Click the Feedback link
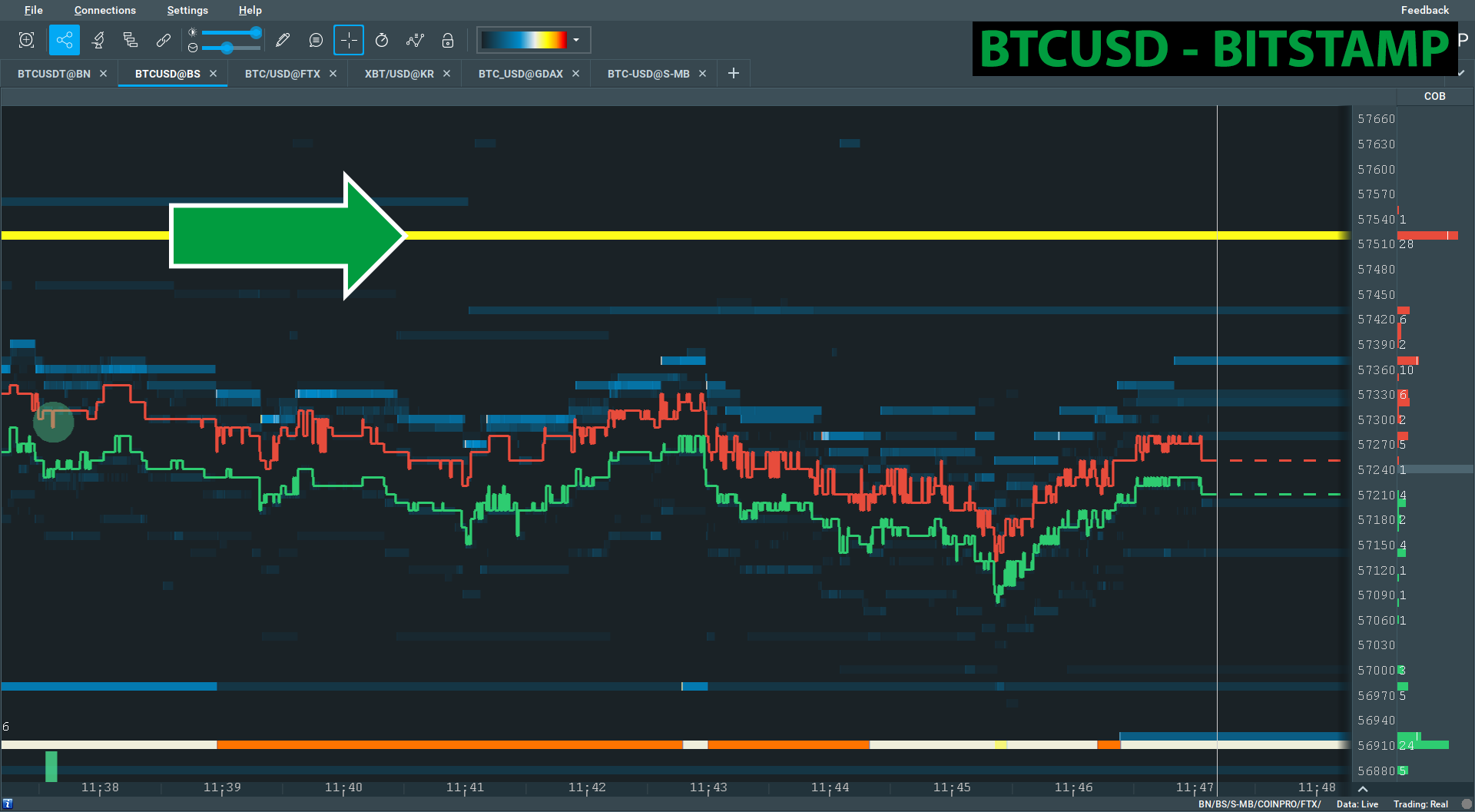Viewport: 1475px width, 812px height. pyautogui.click(x=1425, y=10)
